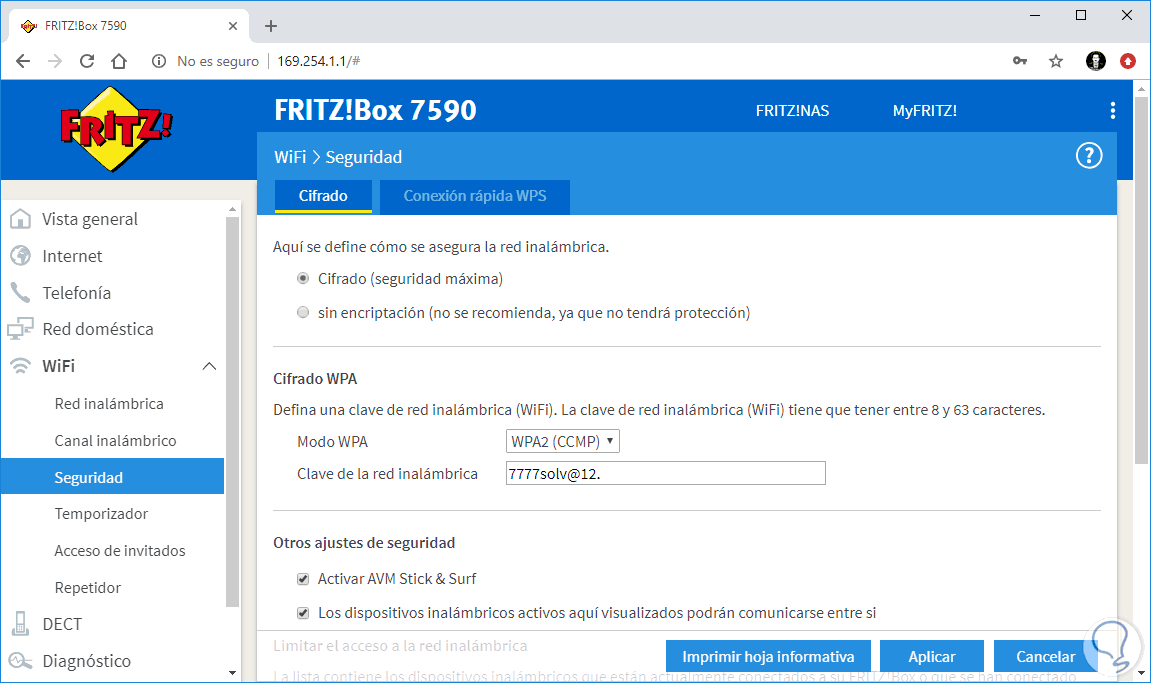Image resolution: width=1151 pixels, height=683 pixels.
Task: View site info 'No es seguro' icon
Action: pyautogui.click(x=159, y=61)
